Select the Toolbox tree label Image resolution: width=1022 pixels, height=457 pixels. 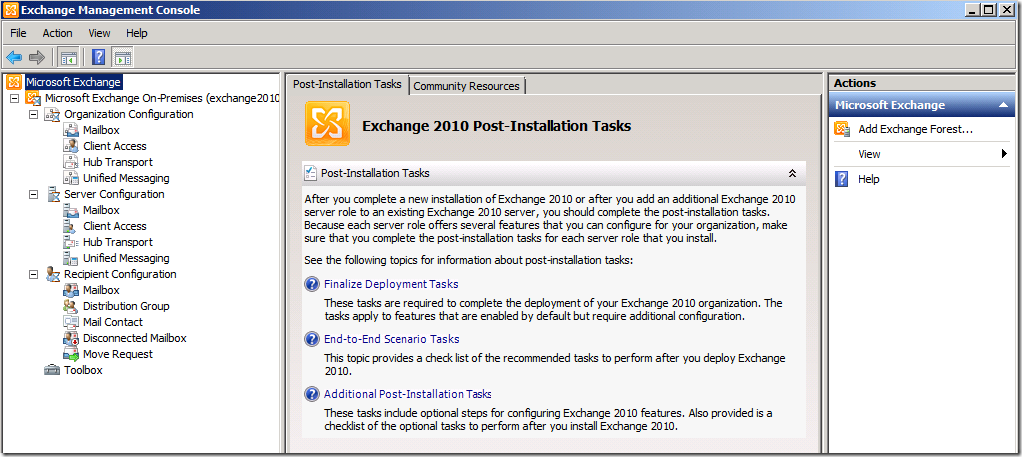83,370
